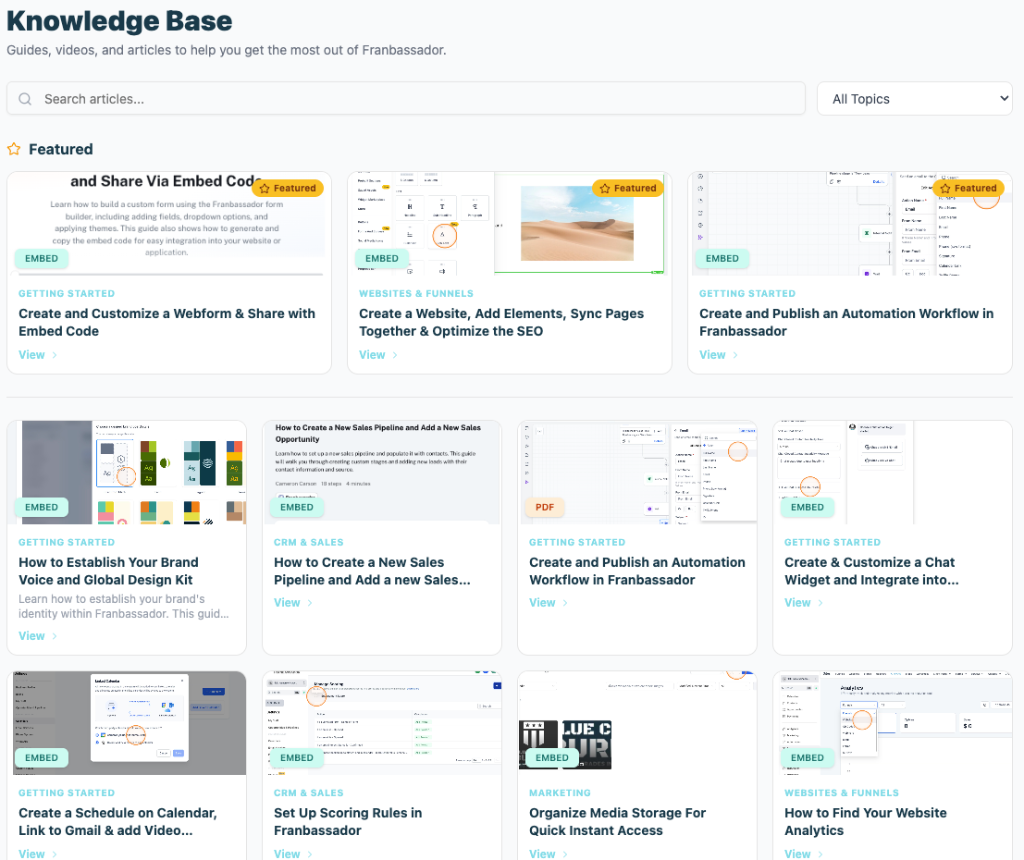
Task: View the New Sales Pipeline article
Action: coord(293,603)
